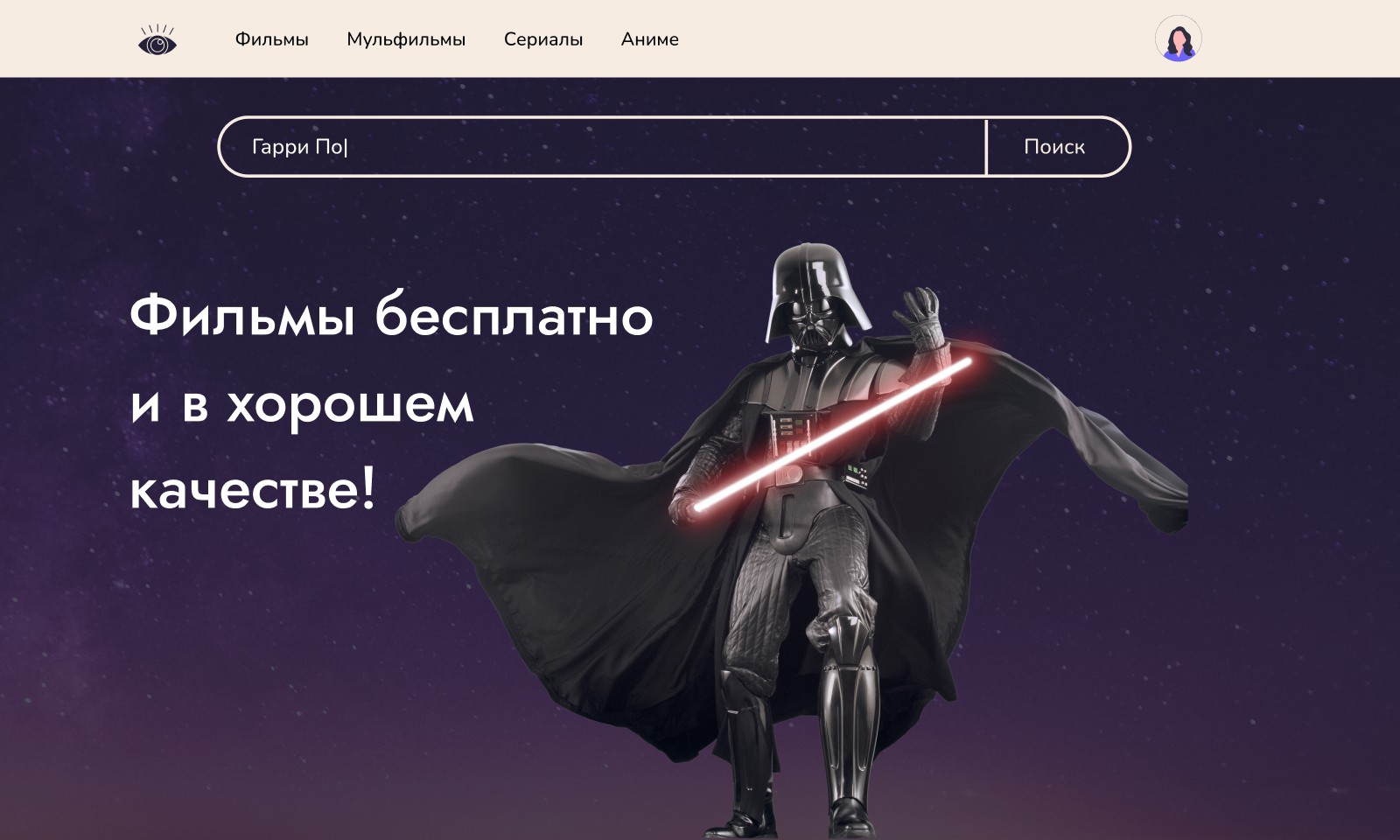Switch to the Аниме category
The width and height of the screenshot is (1400, 840).
[650, 39]
